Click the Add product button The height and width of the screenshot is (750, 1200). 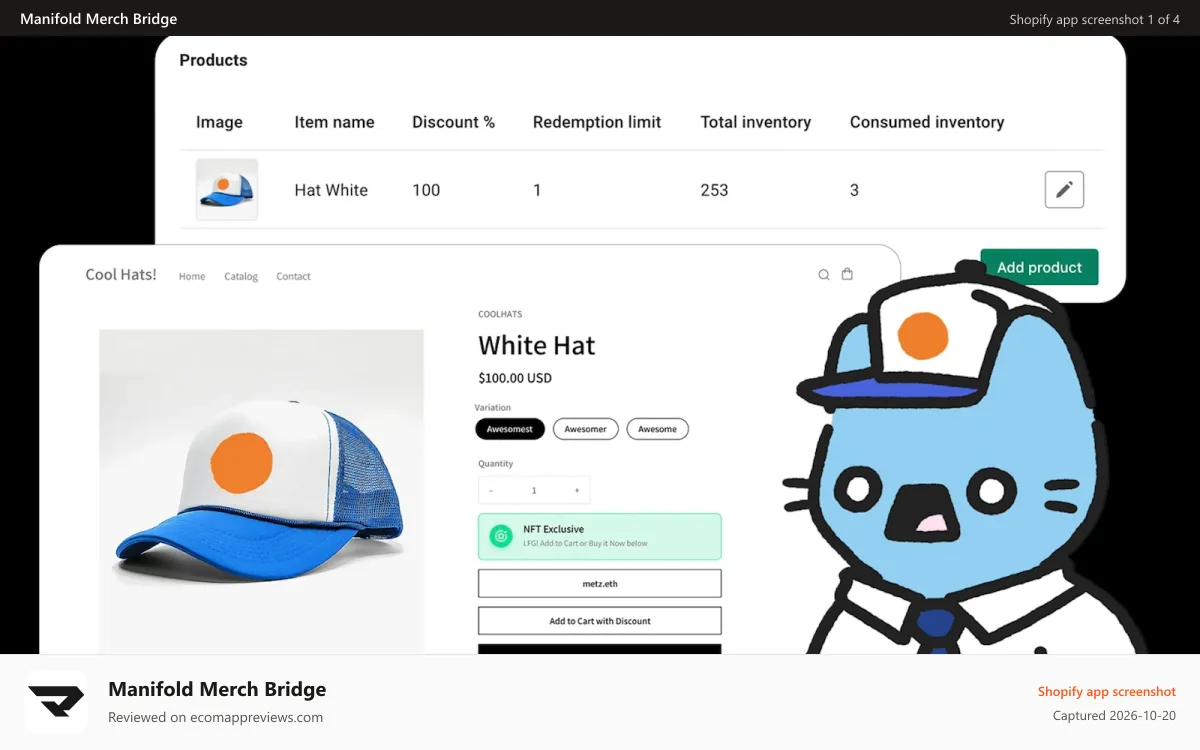(x=1039, y=267)
